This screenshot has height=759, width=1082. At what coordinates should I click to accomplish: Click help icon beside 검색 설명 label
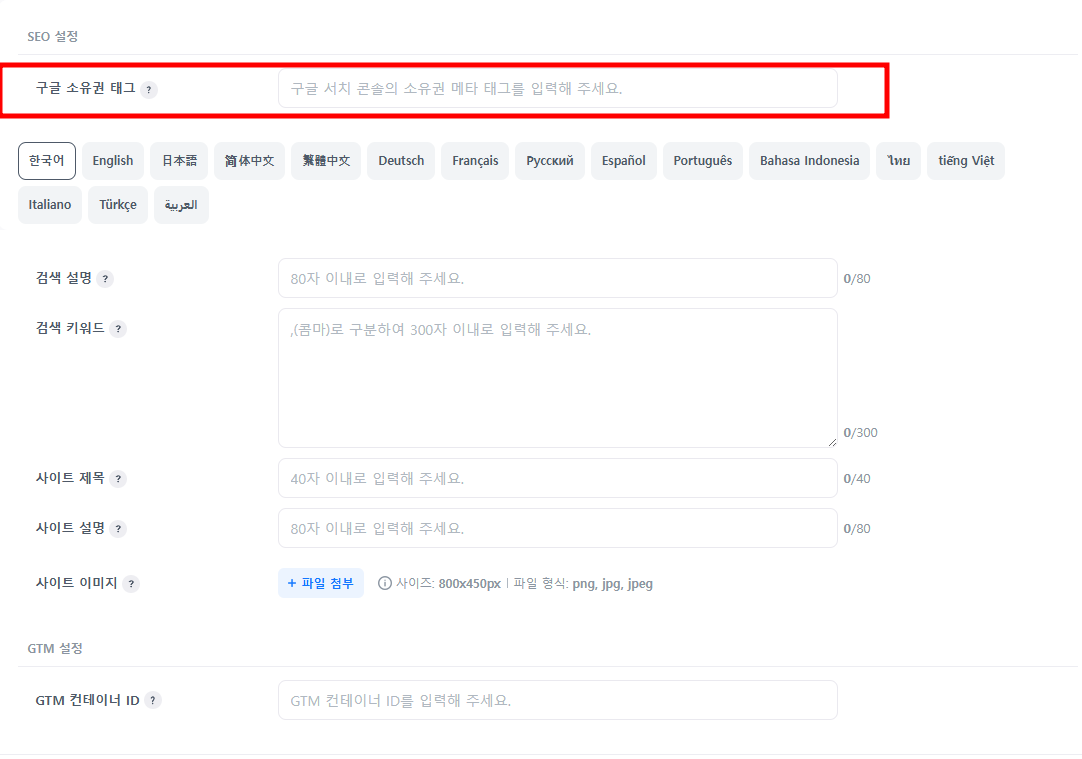pos(106,279)
